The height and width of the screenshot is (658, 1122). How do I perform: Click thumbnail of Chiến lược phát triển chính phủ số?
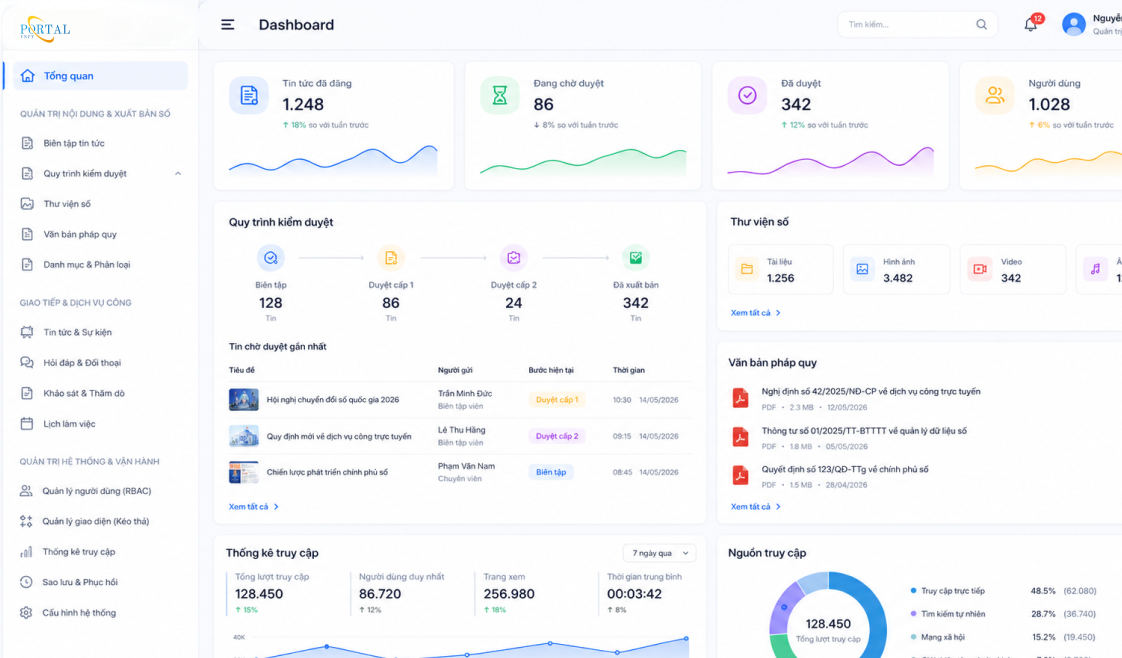pos(243,473)
